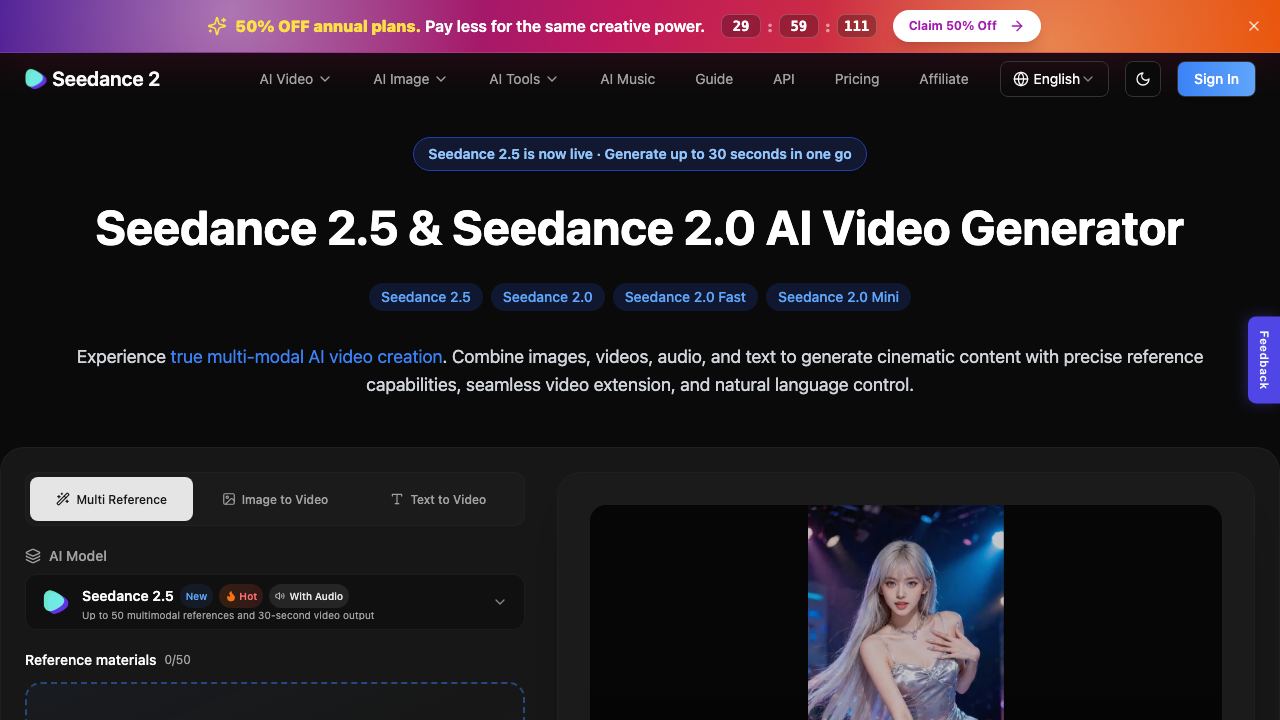Click the Sign In button
The width and height of the screenshot is (1280, 720).
coord(1216,79)
